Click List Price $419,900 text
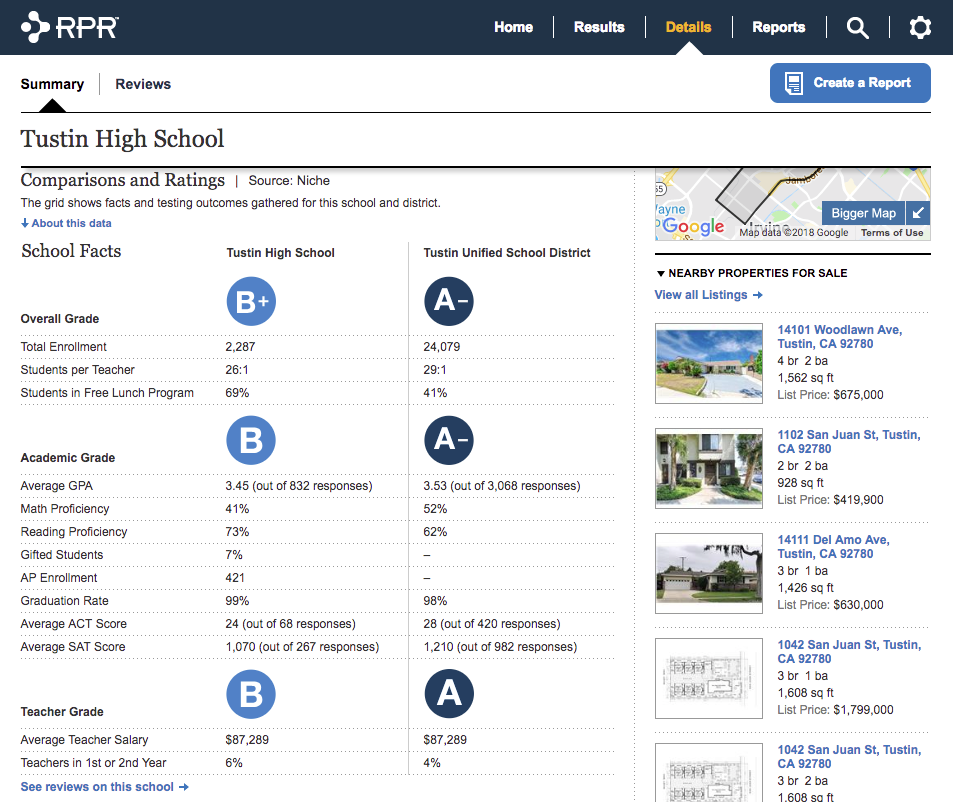The image size is (953, 802). [x=830, y=500]
